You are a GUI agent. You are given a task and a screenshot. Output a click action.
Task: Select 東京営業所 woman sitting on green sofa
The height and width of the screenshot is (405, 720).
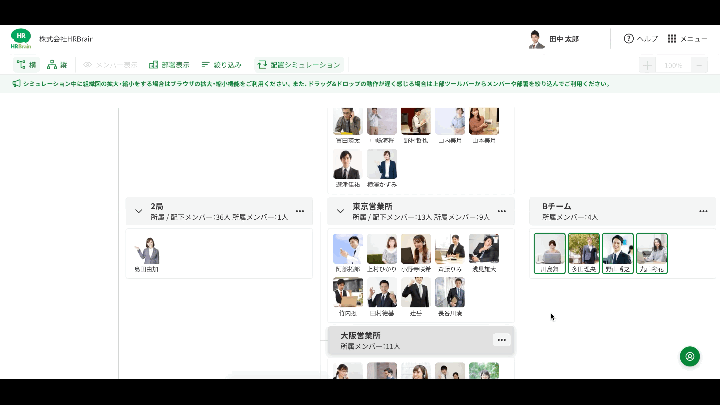(x=382, y=249)
